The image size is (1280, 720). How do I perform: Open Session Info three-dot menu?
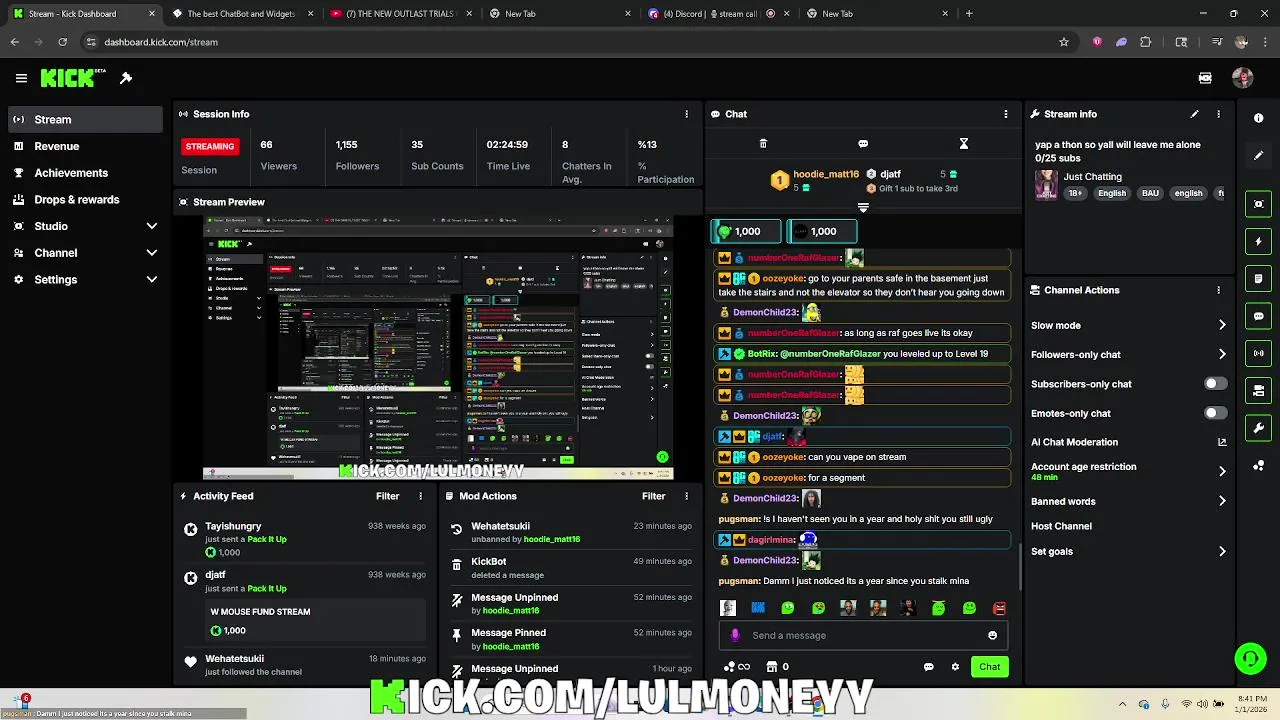coord(686,114)
